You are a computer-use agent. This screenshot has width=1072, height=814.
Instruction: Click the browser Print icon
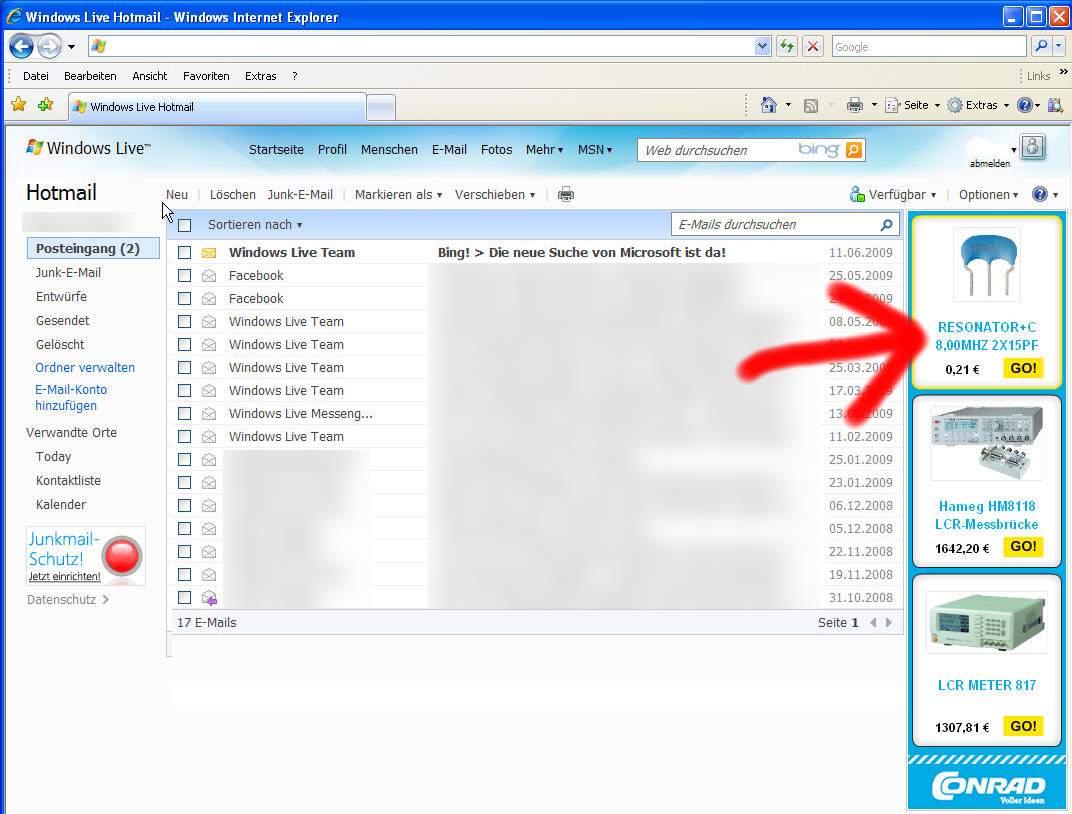pyautogui.click(x=855, y=105)
